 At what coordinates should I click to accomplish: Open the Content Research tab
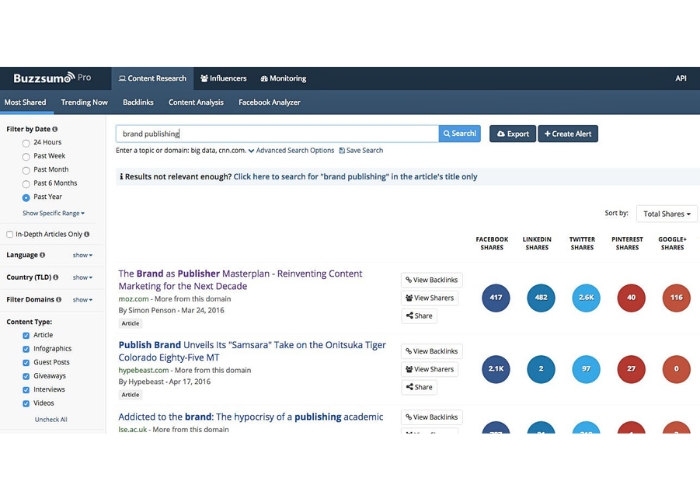click(x=152, y=79)
